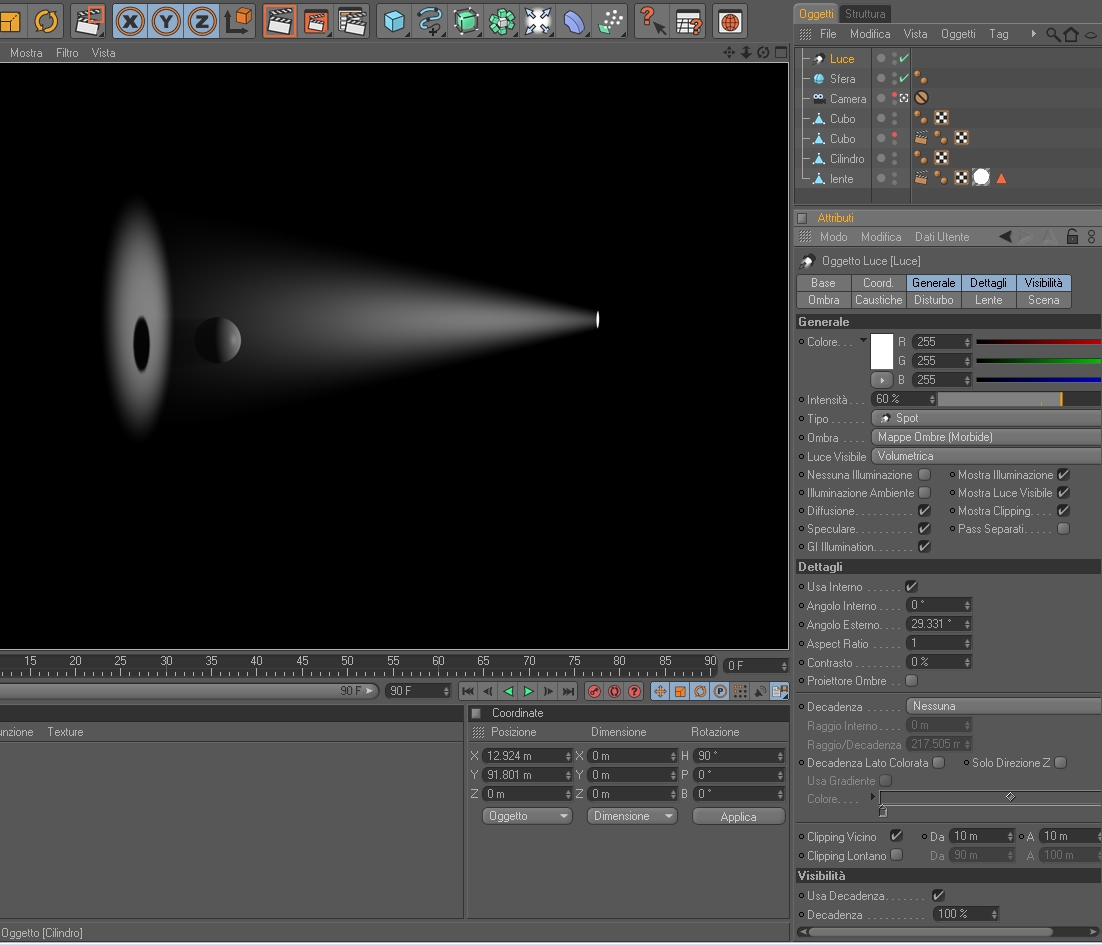Click the context help question-mark cursor icon
Image resolution: width=1102 pixels, height=945 pixels.
pos(652,21)
